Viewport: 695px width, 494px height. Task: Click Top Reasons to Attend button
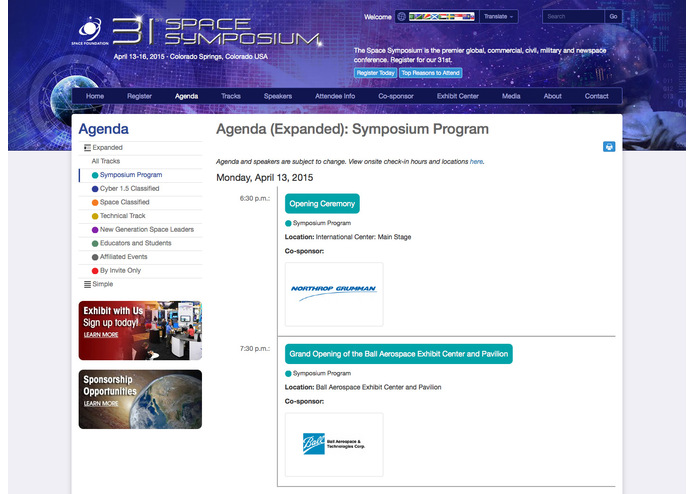click(430, 73)
